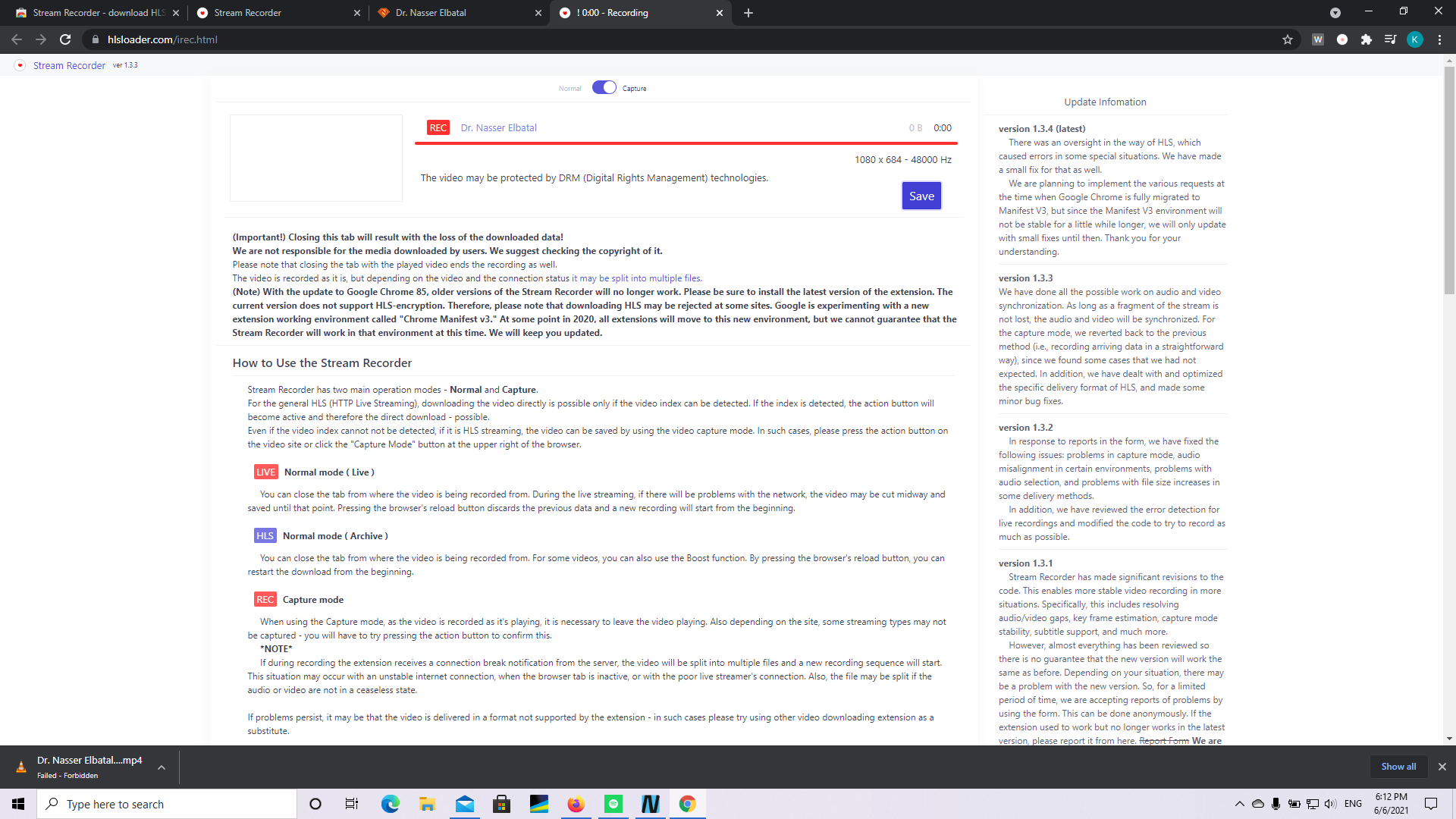This screenshot has height=819, width=1456.
Task: Click Show all downloads button
Action: 1398,767
